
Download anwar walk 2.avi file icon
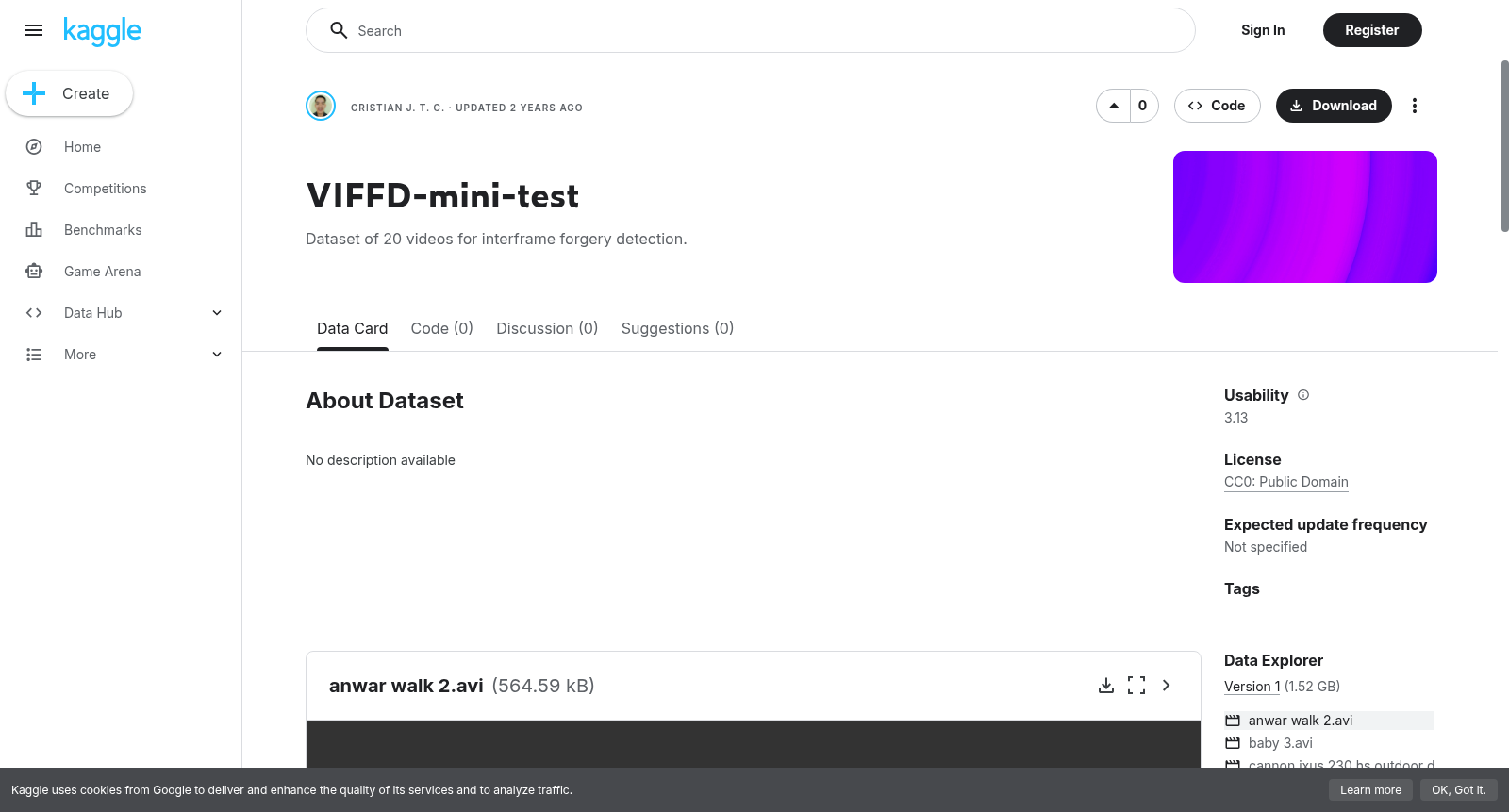pyautogui.click(x=1106, y=686)
